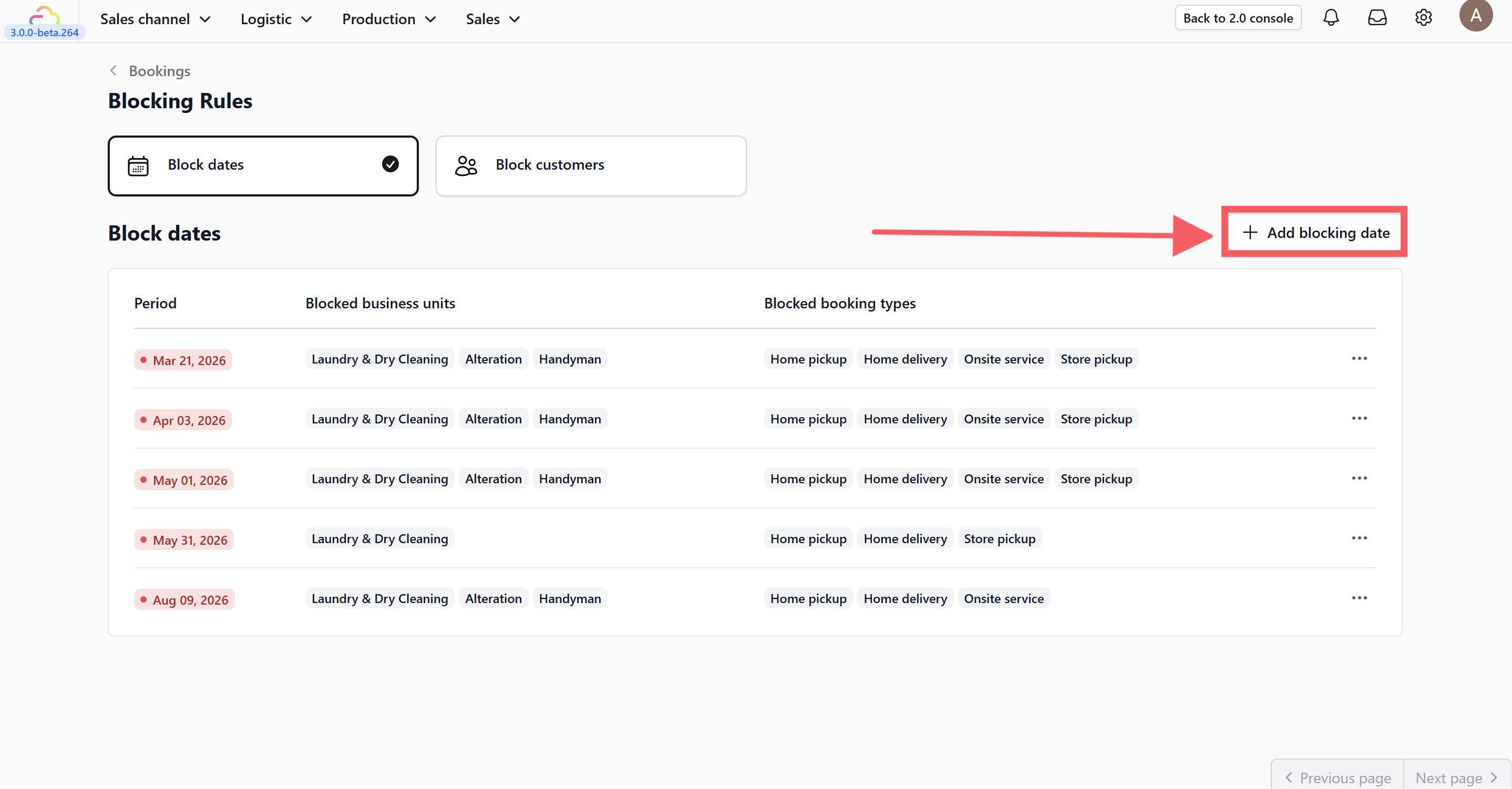This screenshot has width=1512, height=789.
Task: Open the Sales menu in navbar
Action: coord(492,19)
